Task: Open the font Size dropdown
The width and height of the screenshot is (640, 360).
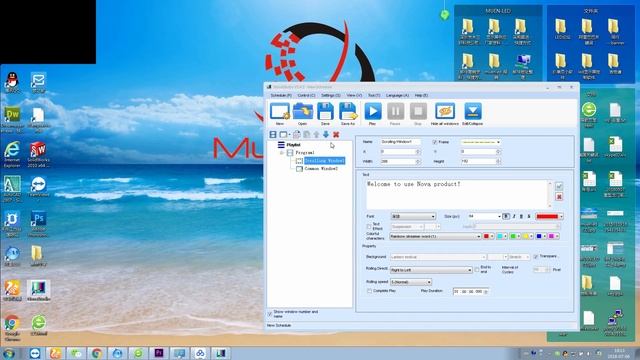Action: pos(484,216)
